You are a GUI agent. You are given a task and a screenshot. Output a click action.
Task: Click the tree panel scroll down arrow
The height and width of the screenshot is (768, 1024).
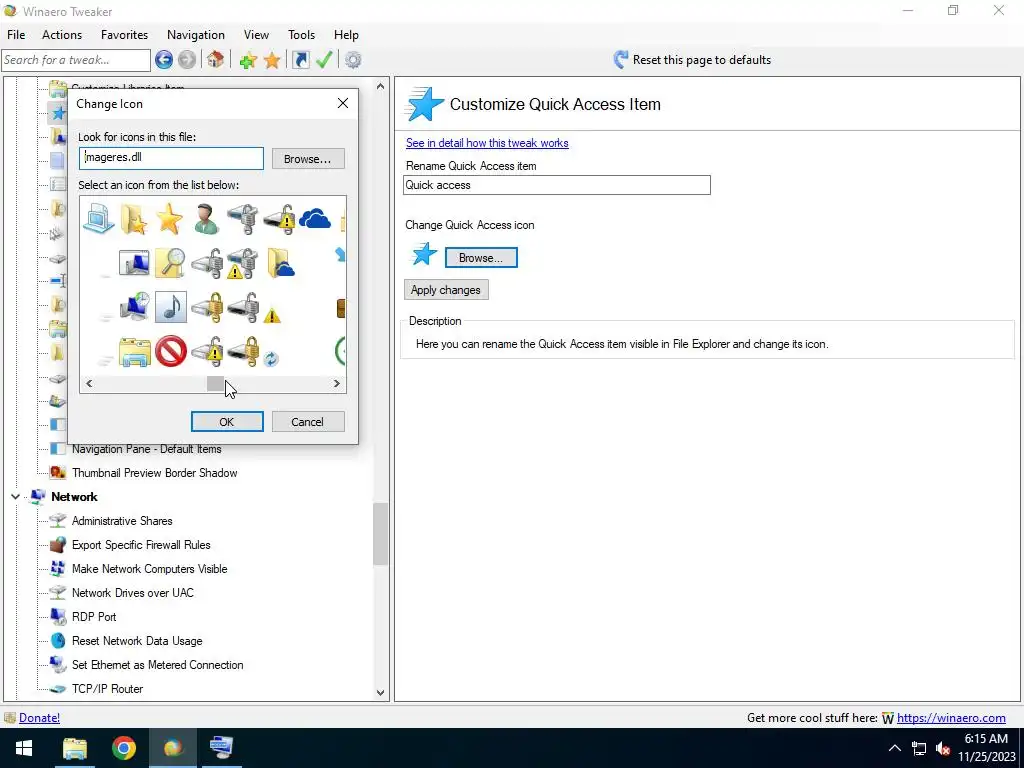[x=381, y=693]
